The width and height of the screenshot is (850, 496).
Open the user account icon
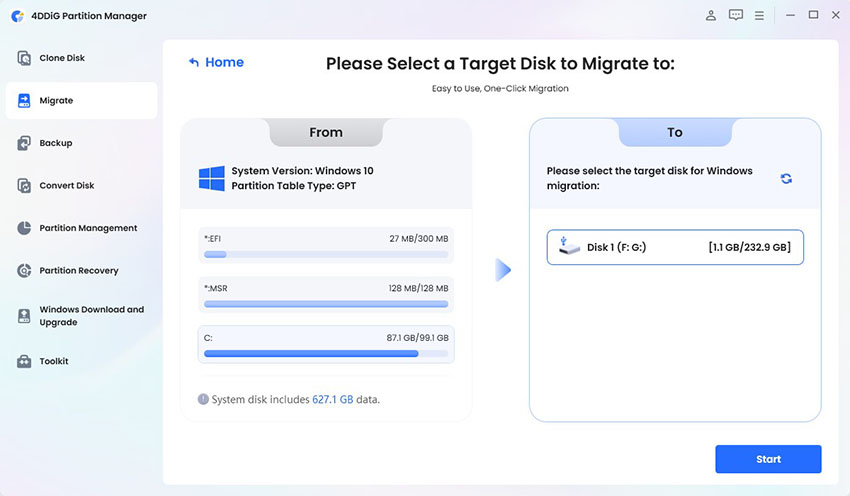[711, 15]
